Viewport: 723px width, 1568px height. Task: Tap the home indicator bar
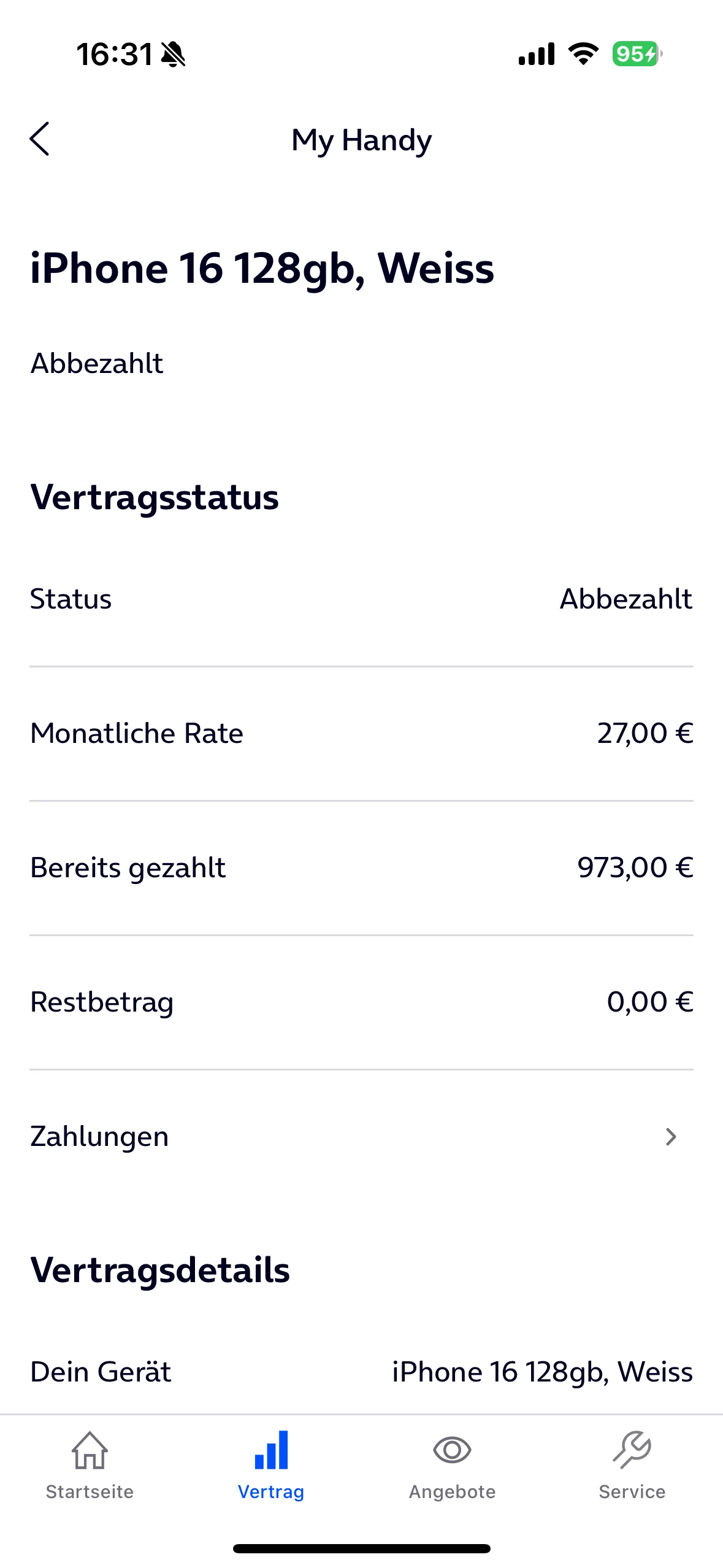pos(361,1548)
